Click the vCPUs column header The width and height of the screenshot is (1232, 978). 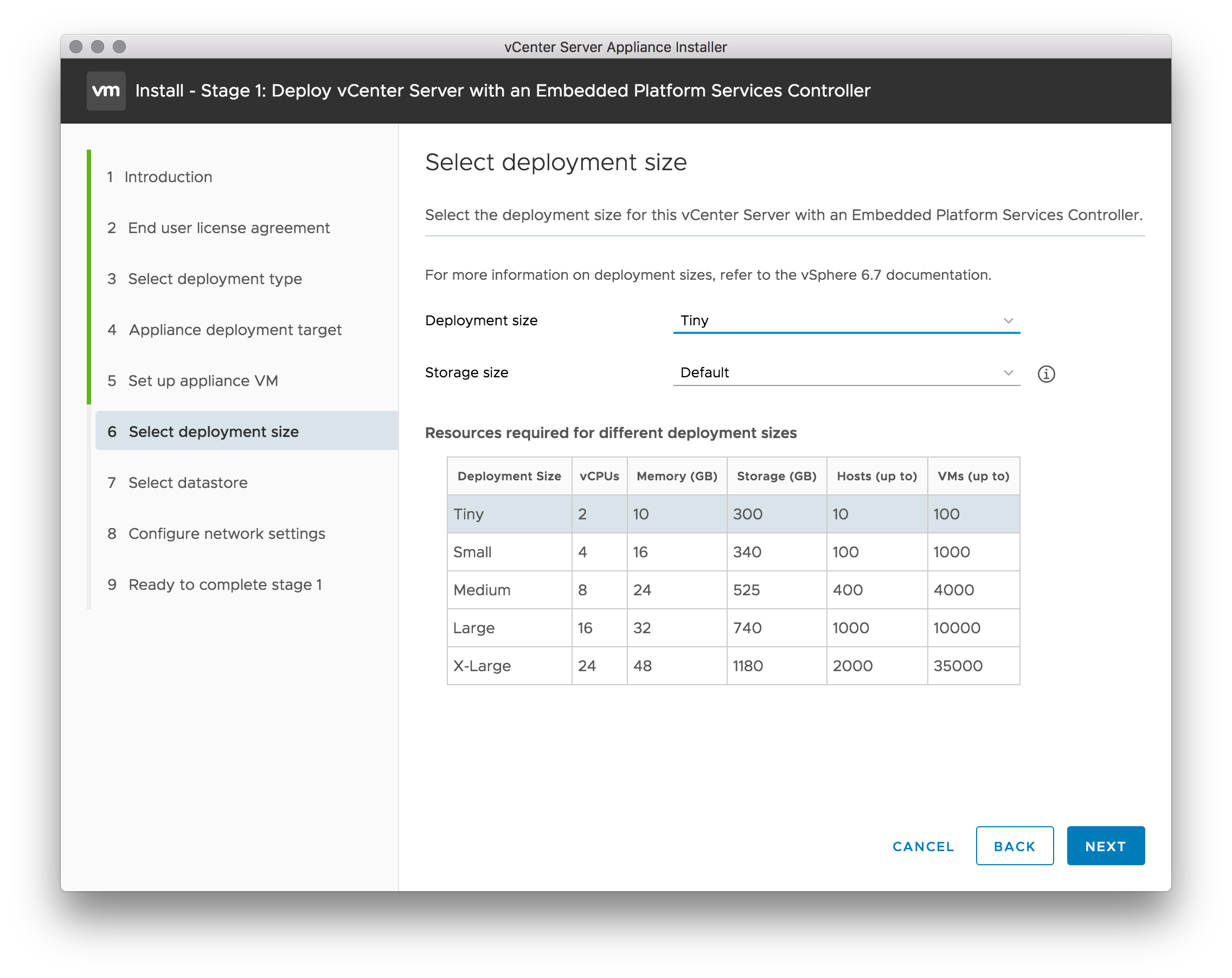click(x=599, y=476)
